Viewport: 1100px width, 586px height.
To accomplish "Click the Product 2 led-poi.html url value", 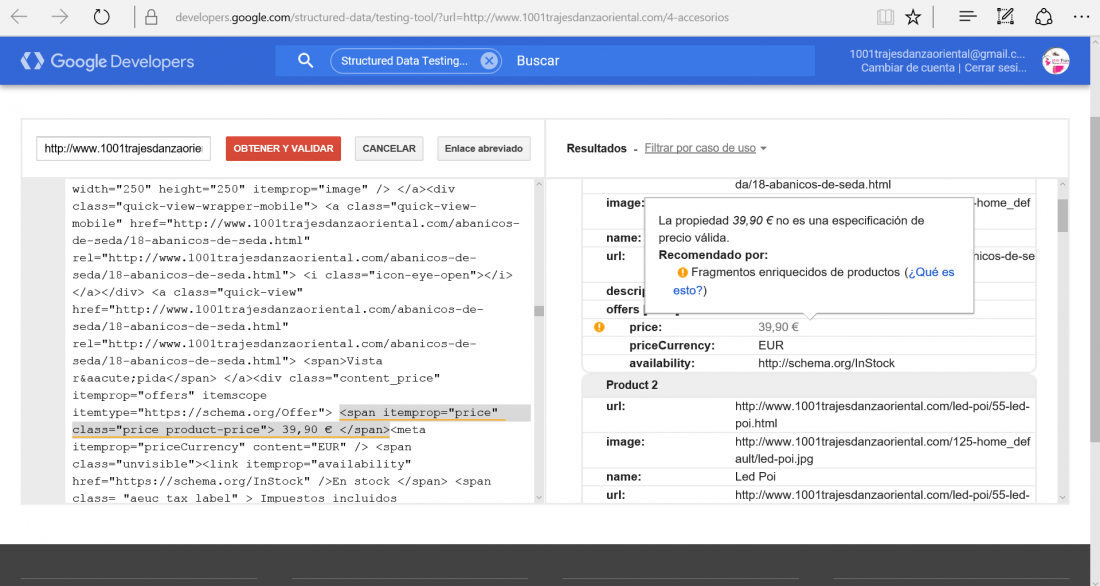I will pos(882,415).
